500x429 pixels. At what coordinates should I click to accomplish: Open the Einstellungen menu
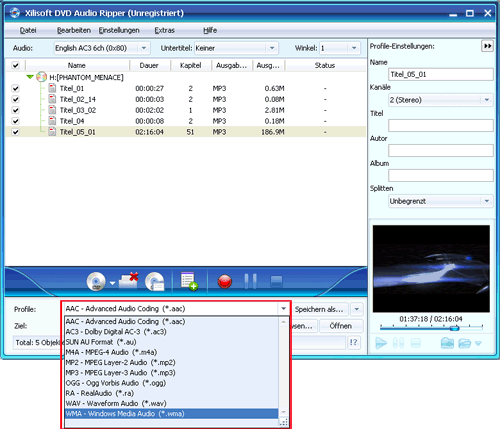pyautogui.click(x=119, y=30)
